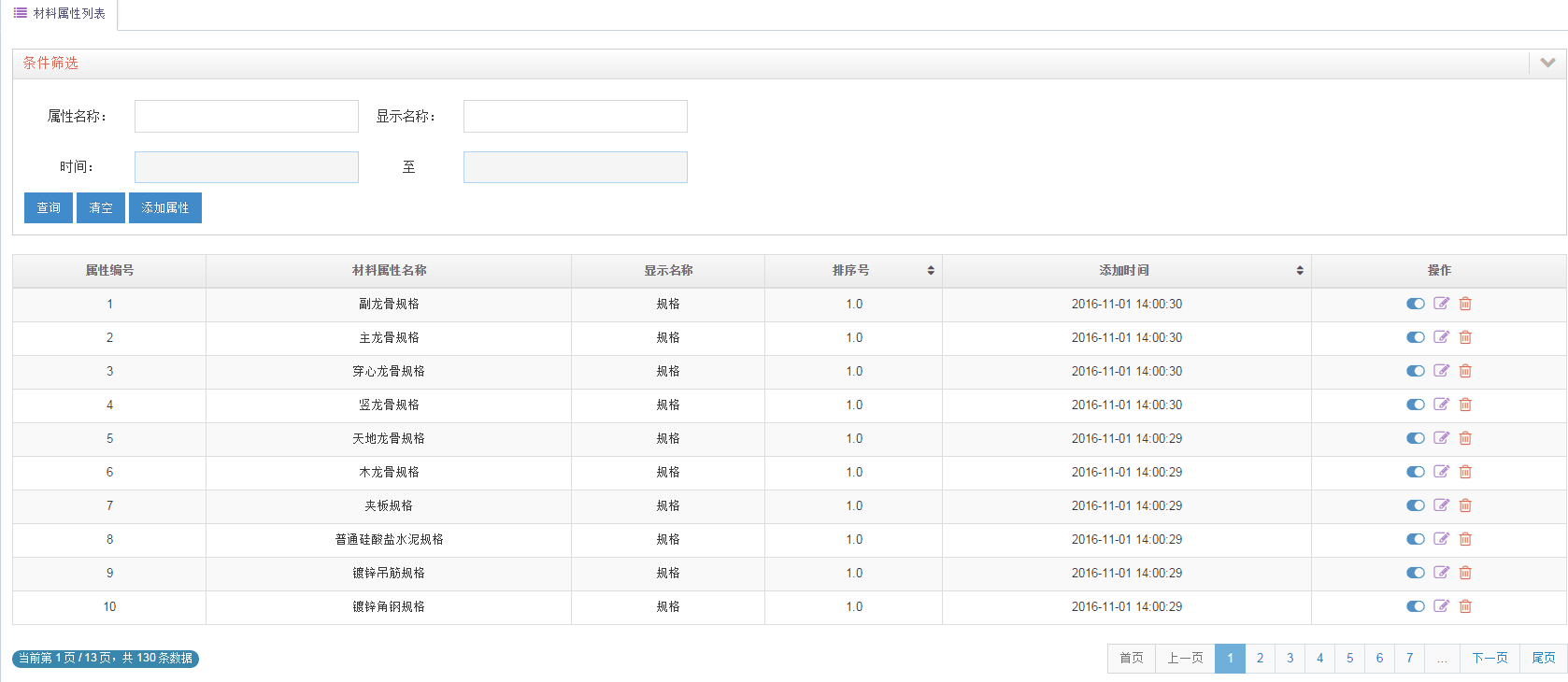The image size is (1568, 682).
Task: Edit the 镀锌吊筋规格 row
Action: pyautogui.click(x=1441, y=573)
